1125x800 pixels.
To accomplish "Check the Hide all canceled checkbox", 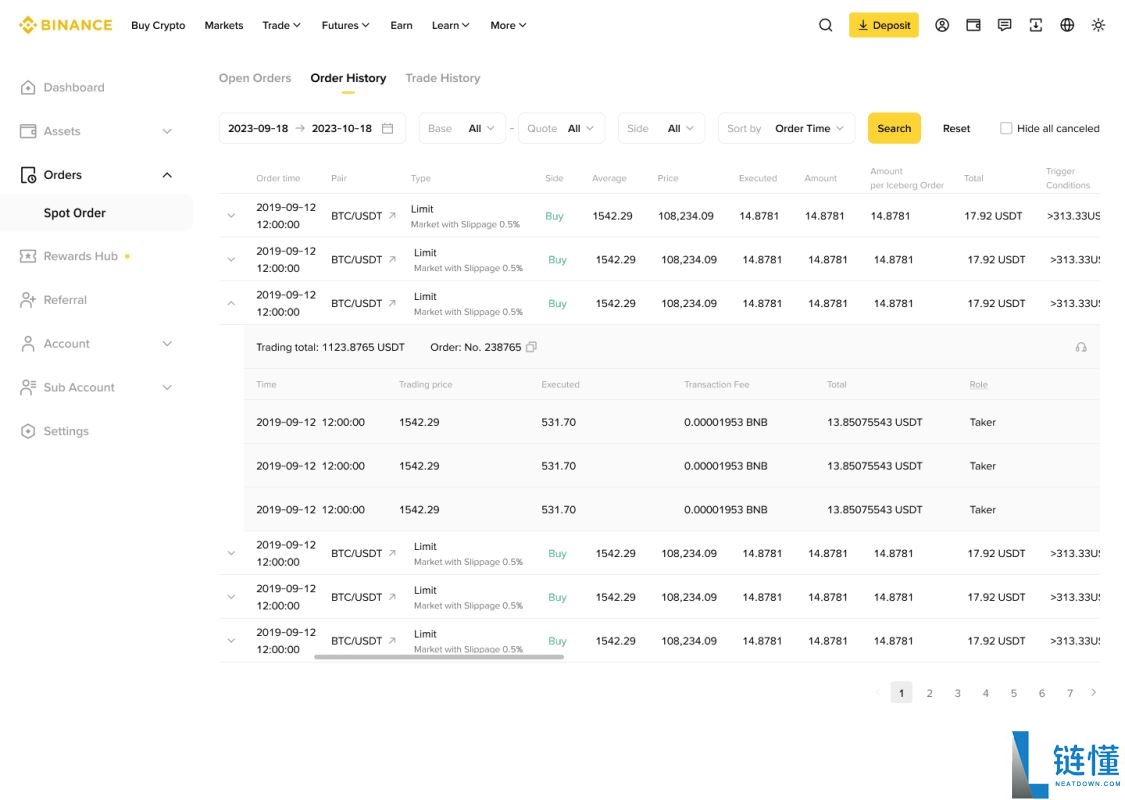I will tap(1006, 128).
